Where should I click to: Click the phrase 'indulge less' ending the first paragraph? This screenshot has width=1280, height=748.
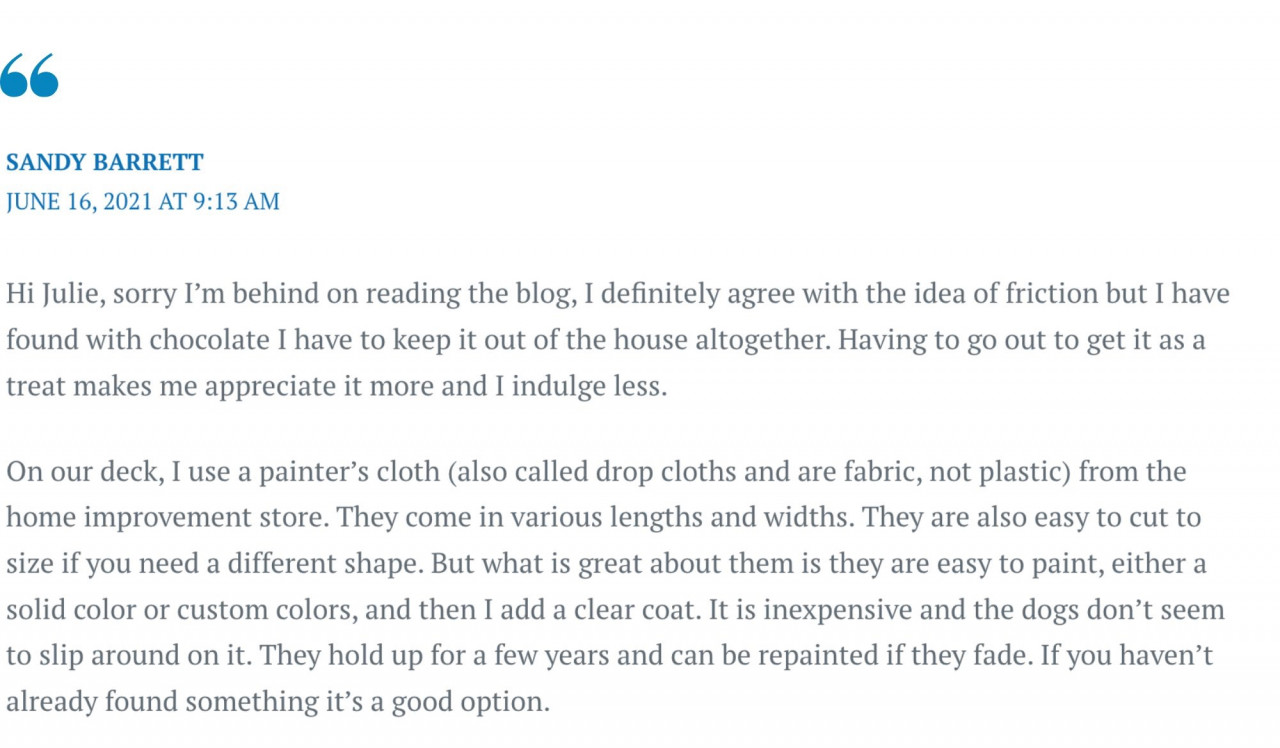[x=588, y=387]
